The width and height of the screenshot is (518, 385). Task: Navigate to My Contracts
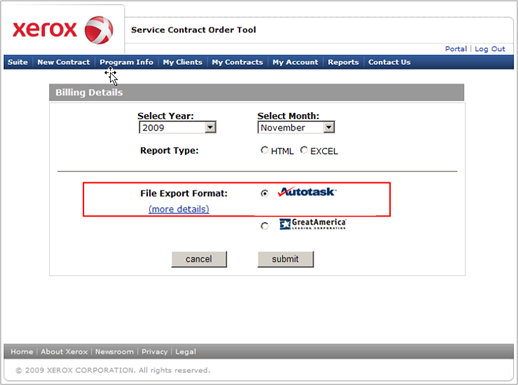pyautogui.click(x=237, y=62)
